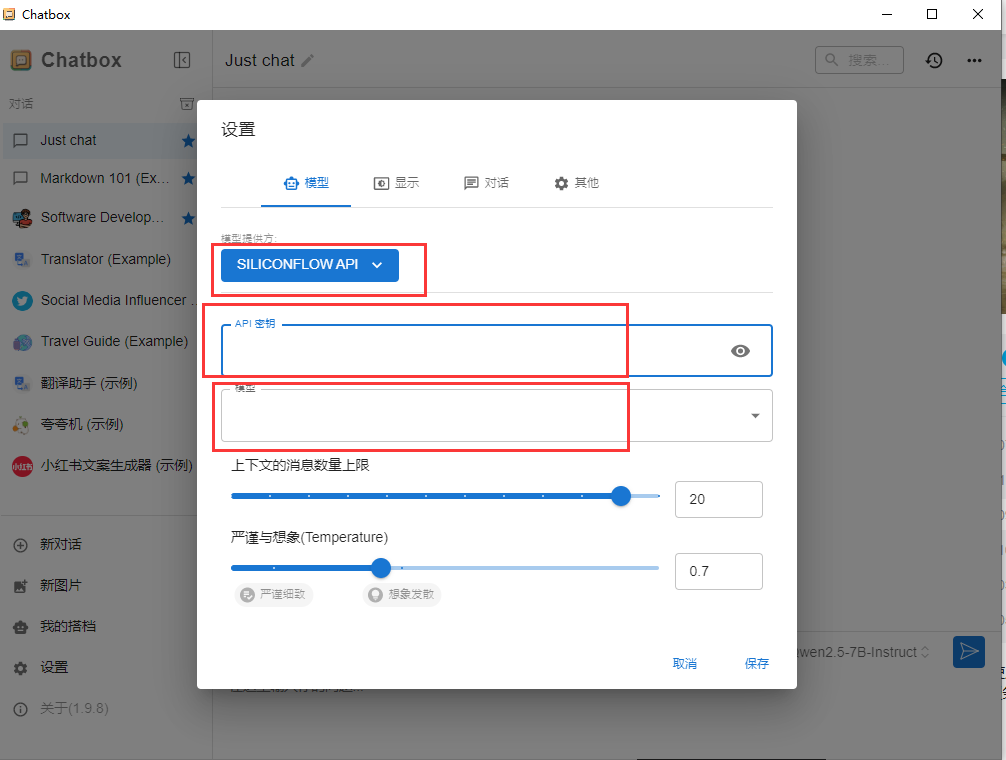
Task: Click the send message arrow button
Action: coord(969,652)
